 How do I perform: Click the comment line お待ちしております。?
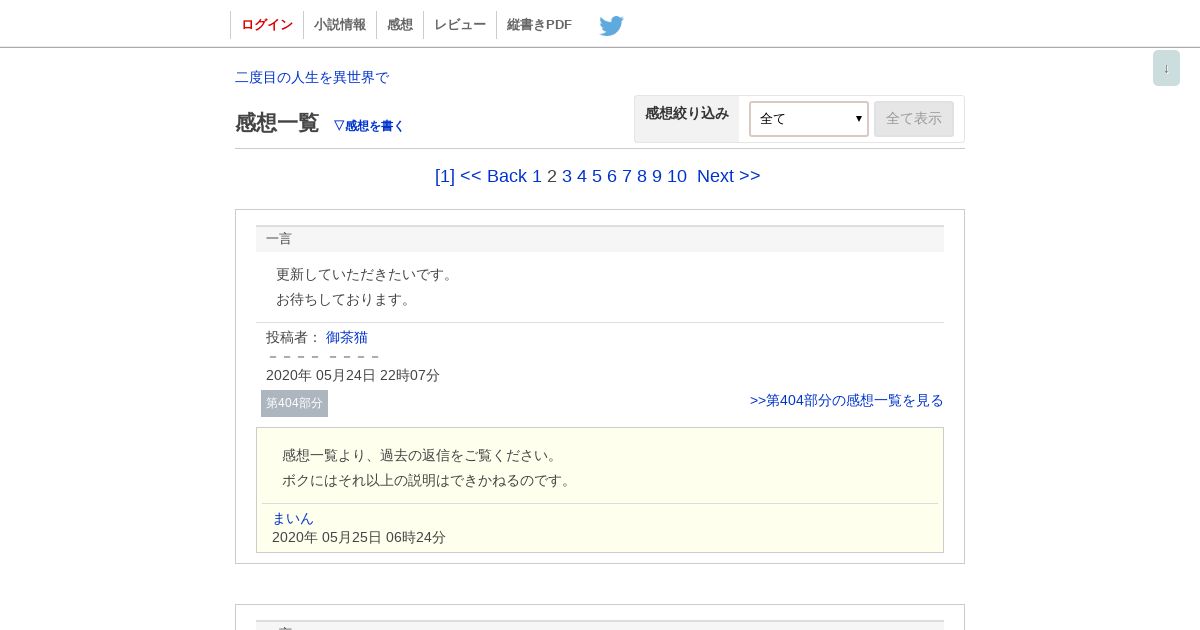346,299
